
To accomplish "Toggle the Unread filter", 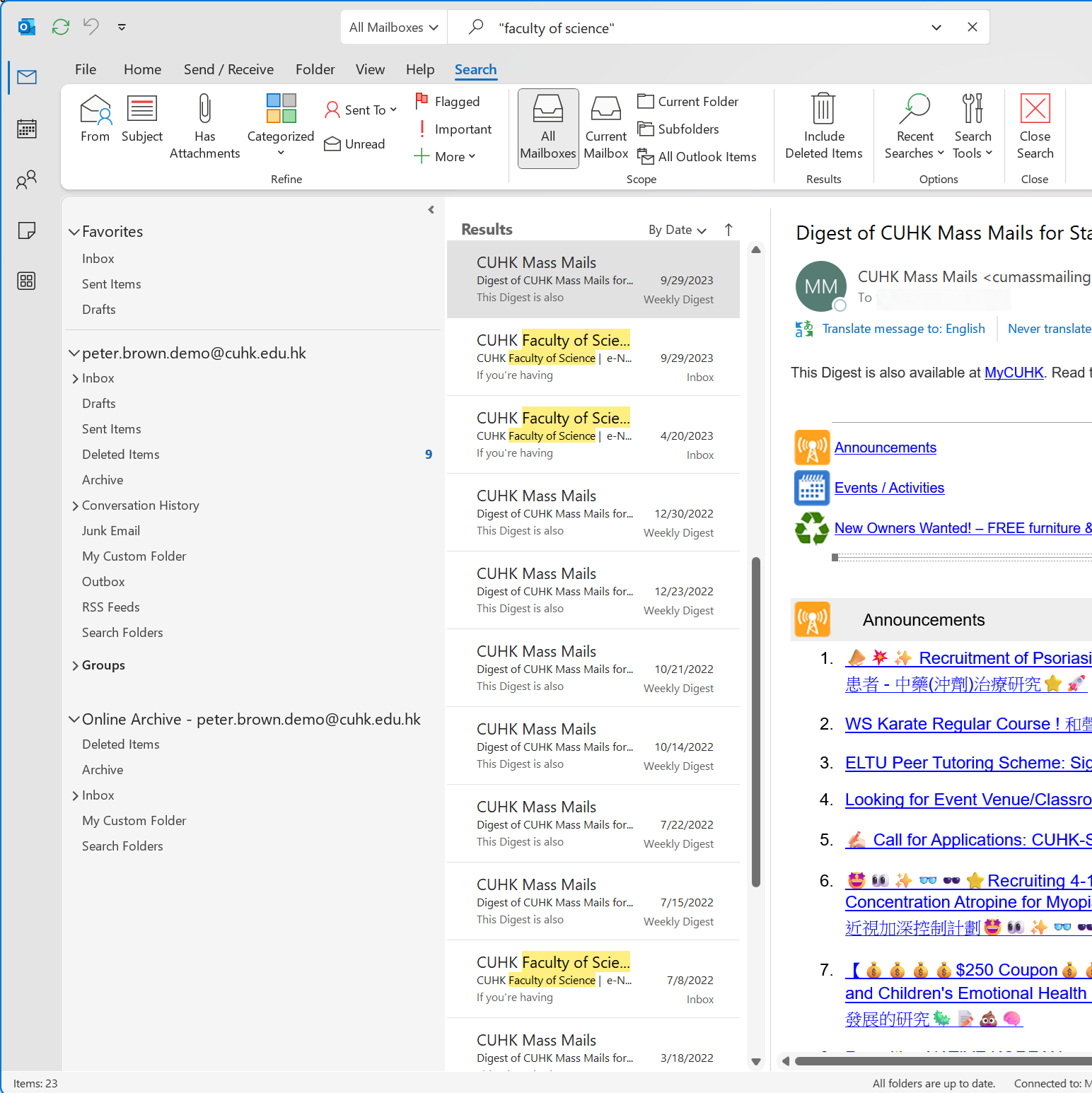I will coord(355,144).
